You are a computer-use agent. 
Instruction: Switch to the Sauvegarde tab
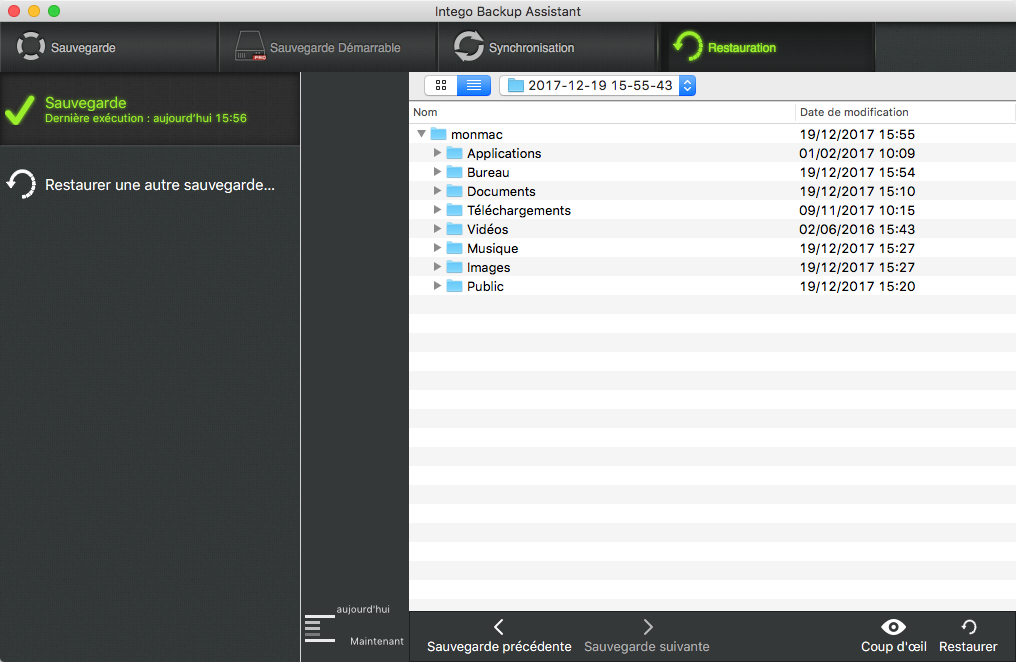pyautogui.click(x=109, y=47)
